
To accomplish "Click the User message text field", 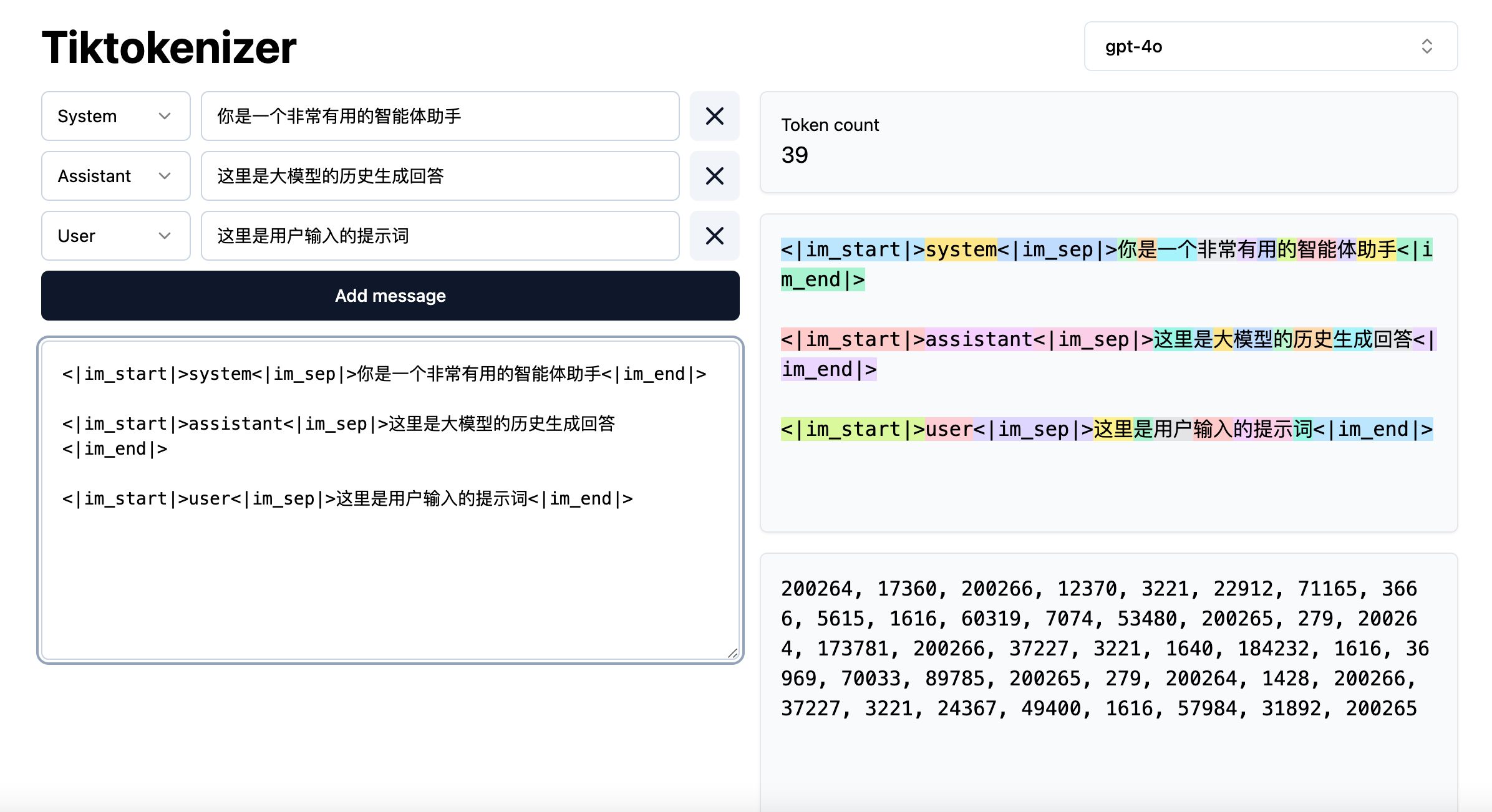I will (440, 236).
